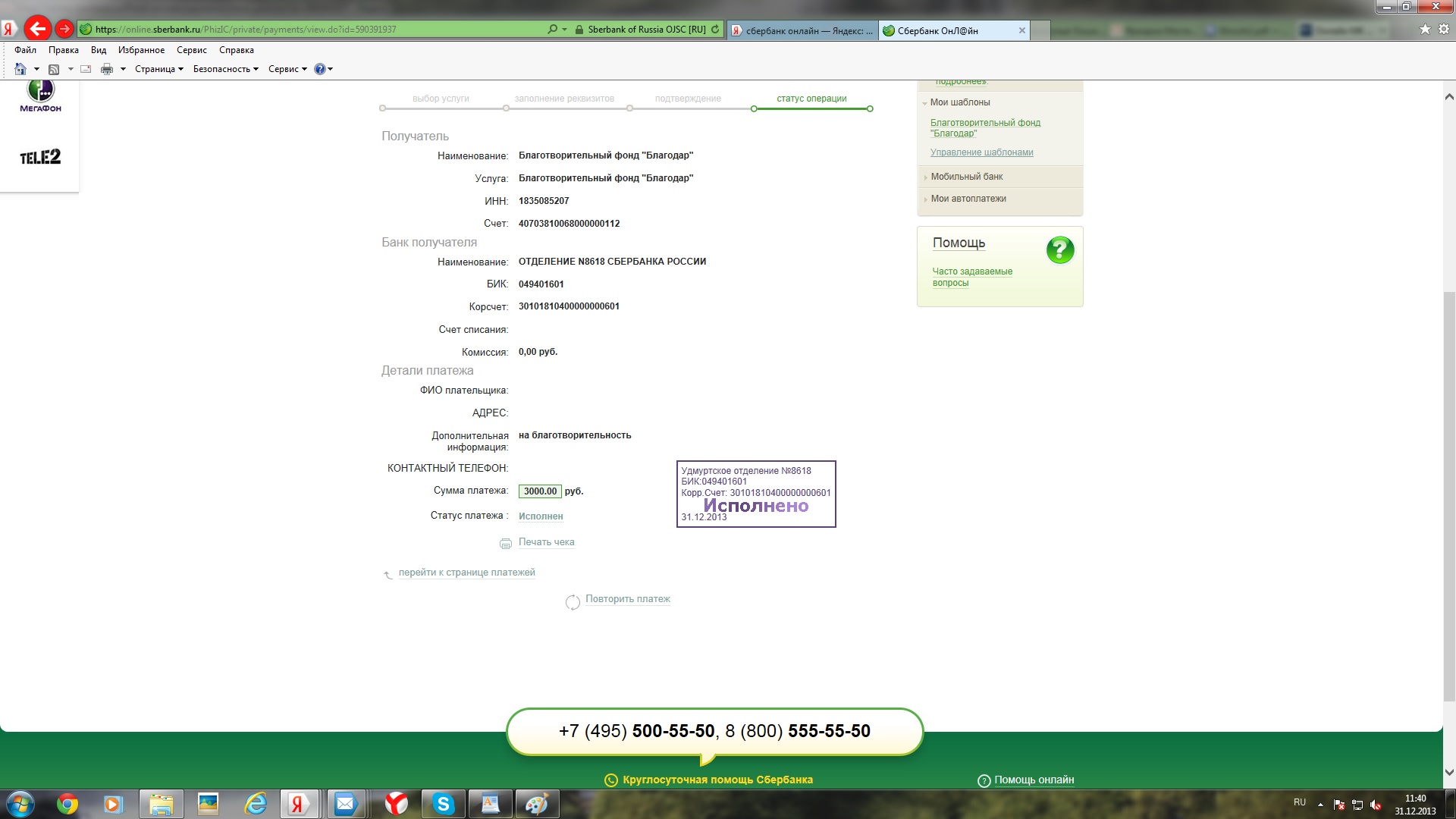The image size is (1456, 819).
Task: Open the Windows Start menu
Action: coord(20,804)
